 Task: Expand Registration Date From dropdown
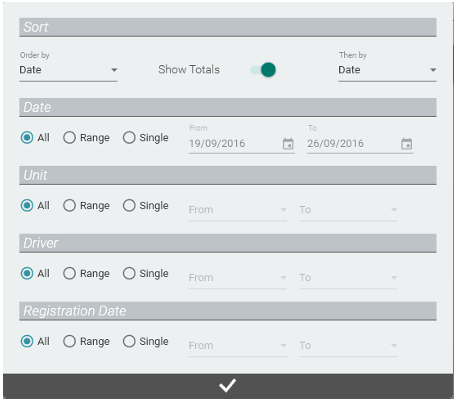[x=238, y=346]
